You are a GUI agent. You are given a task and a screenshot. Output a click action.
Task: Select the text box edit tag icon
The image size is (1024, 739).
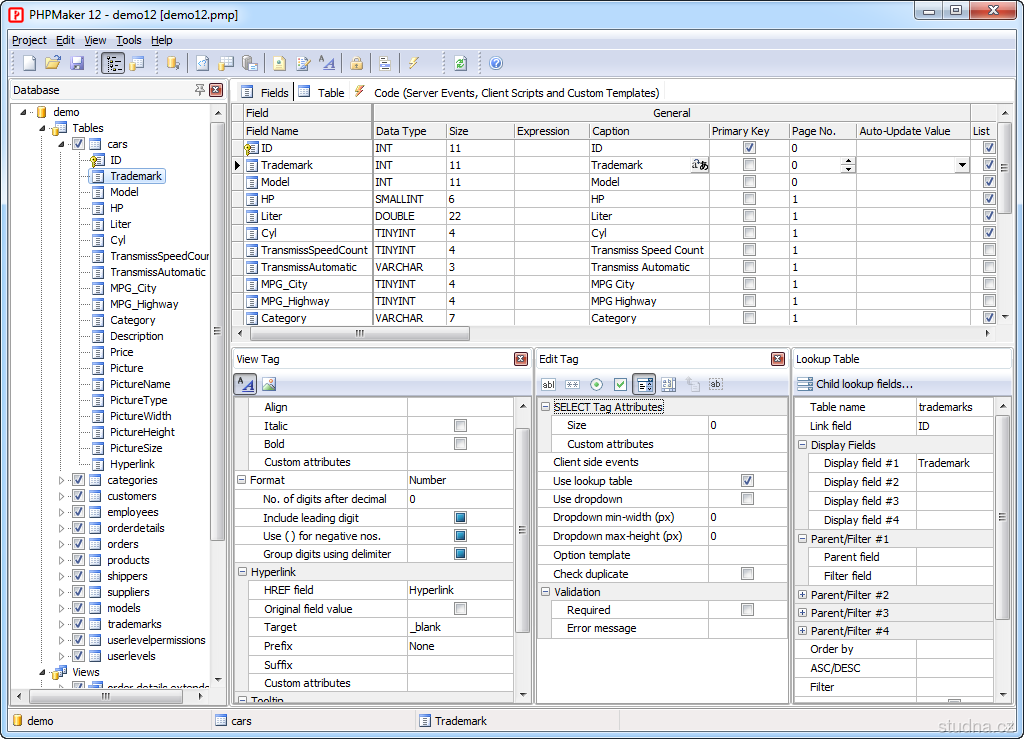click(x=548, y=384)
